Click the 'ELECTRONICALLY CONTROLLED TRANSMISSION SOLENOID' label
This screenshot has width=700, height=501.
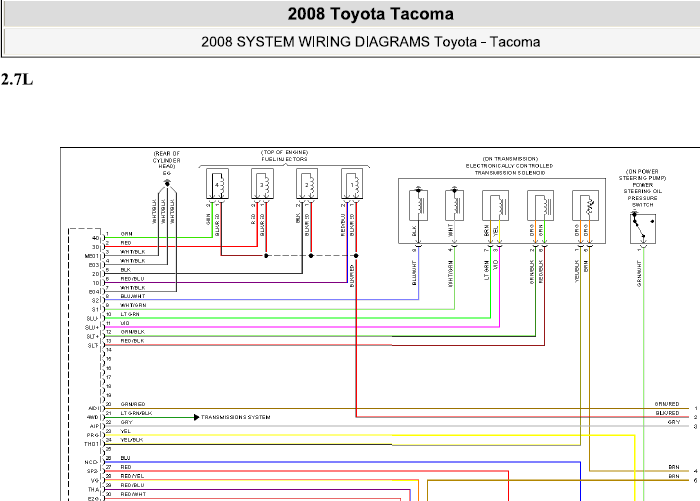(509, 169)
